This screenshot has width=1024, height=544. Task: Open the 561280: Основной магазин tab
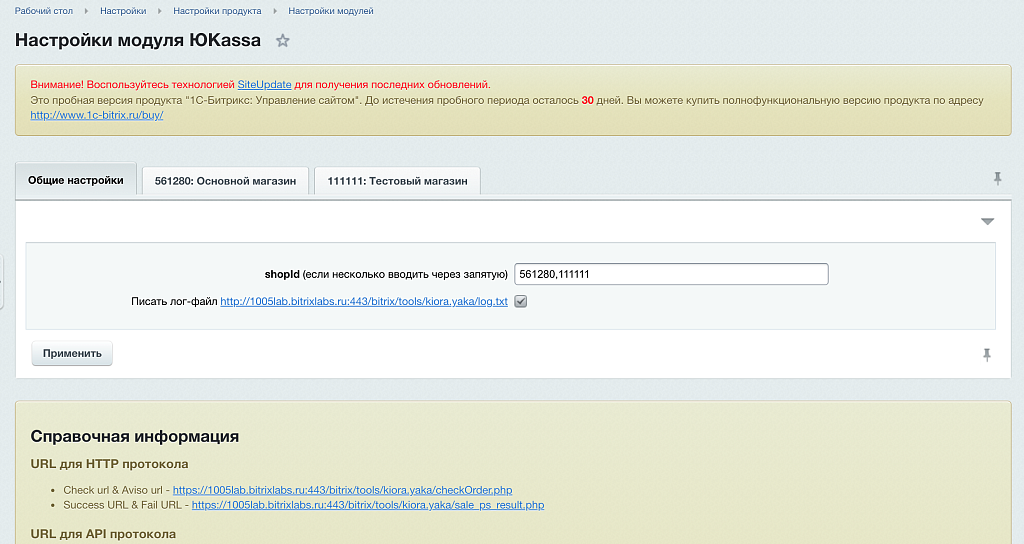(225, 181)
